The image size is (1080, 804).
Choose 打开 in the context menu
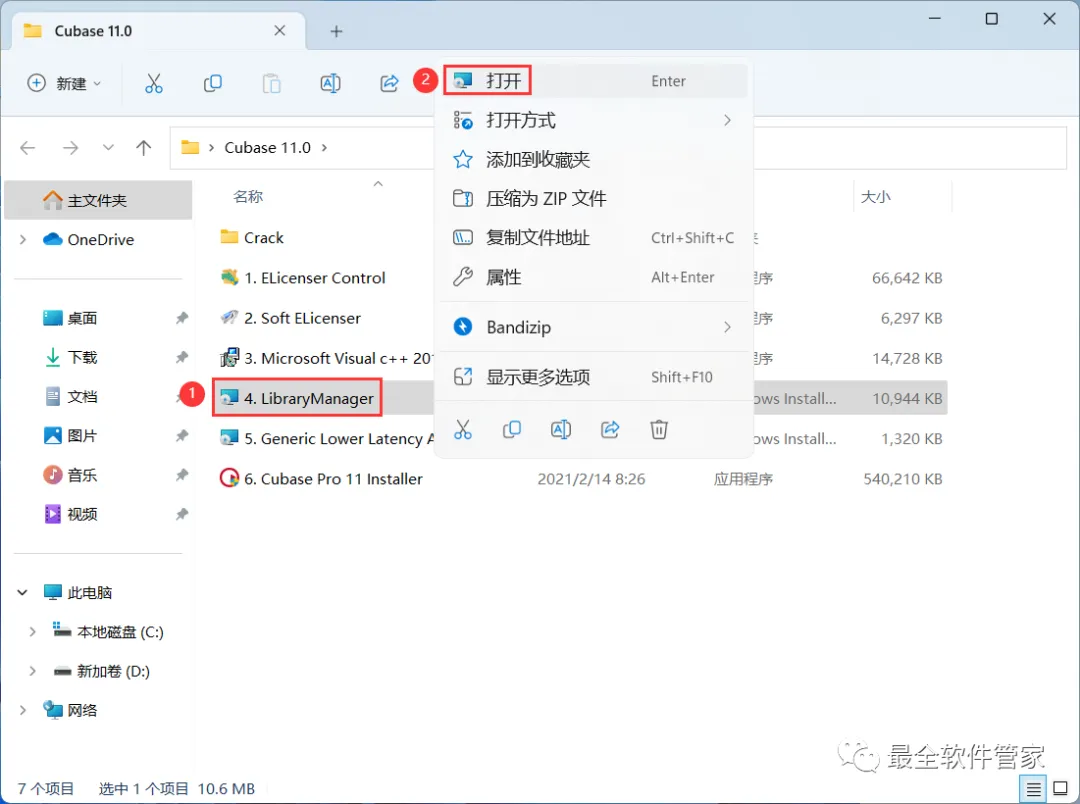point(595,81)
